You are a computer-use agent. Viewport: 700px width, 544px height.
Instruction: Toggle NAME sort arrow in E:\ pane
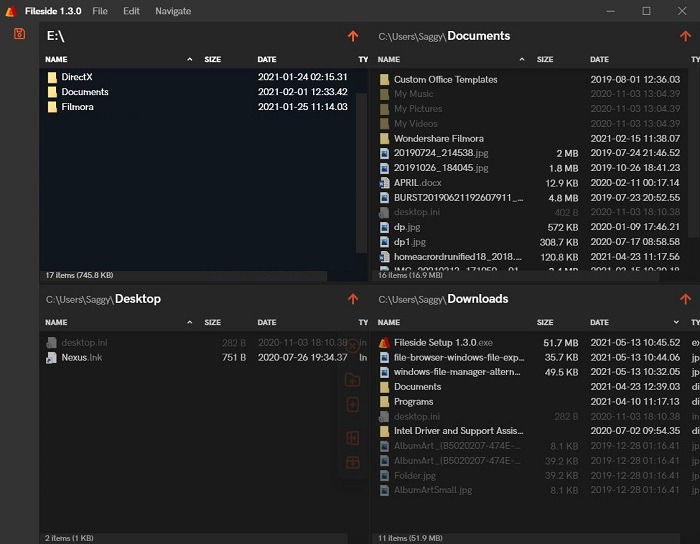tap(190, 59)
